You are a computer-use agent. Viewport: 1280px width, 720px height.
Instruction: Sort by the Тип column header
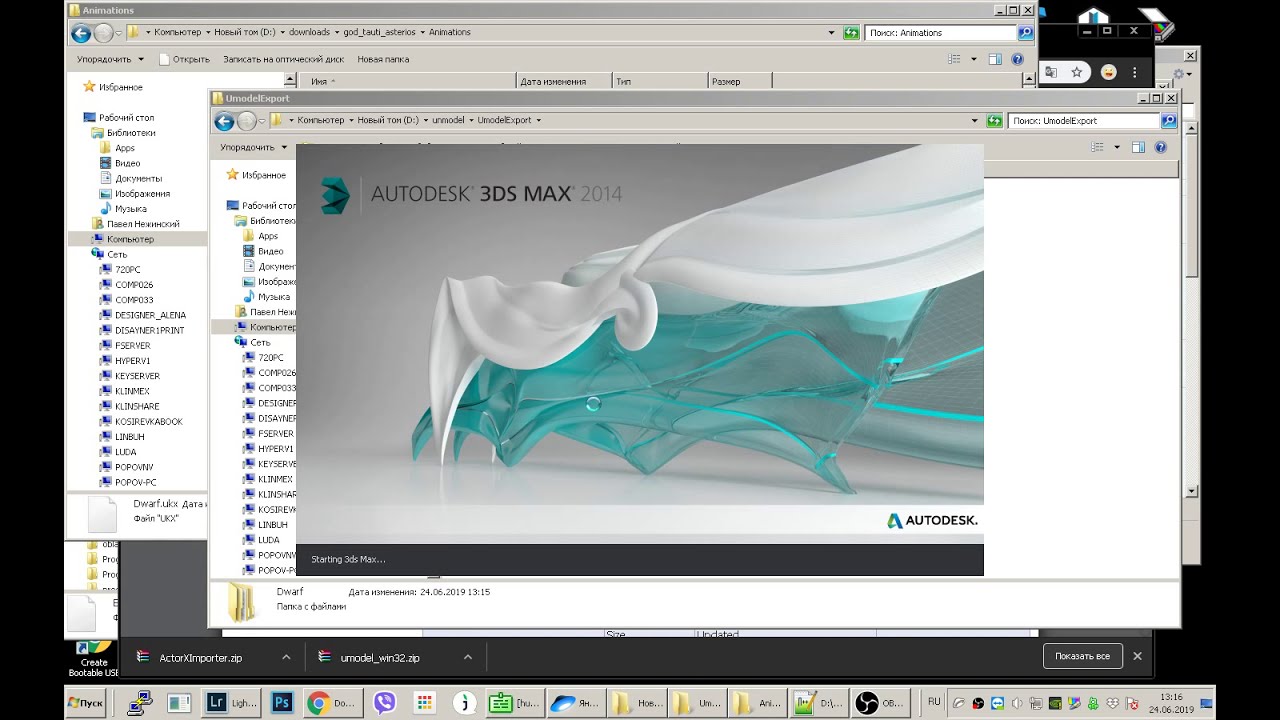[x=659, y=81]
